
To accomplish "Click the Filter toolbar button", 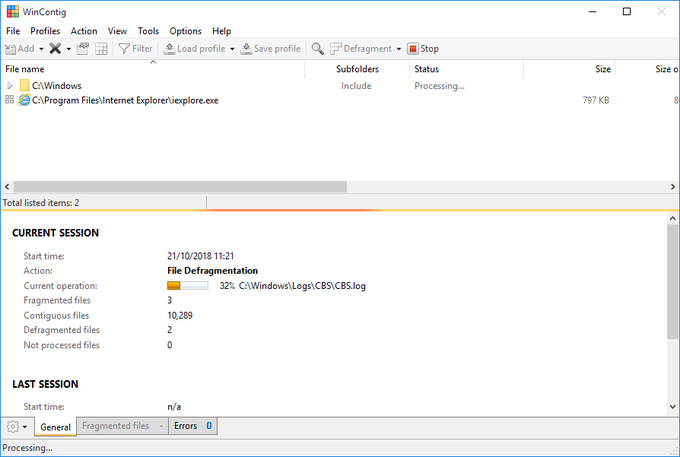I will click(135, 49).
